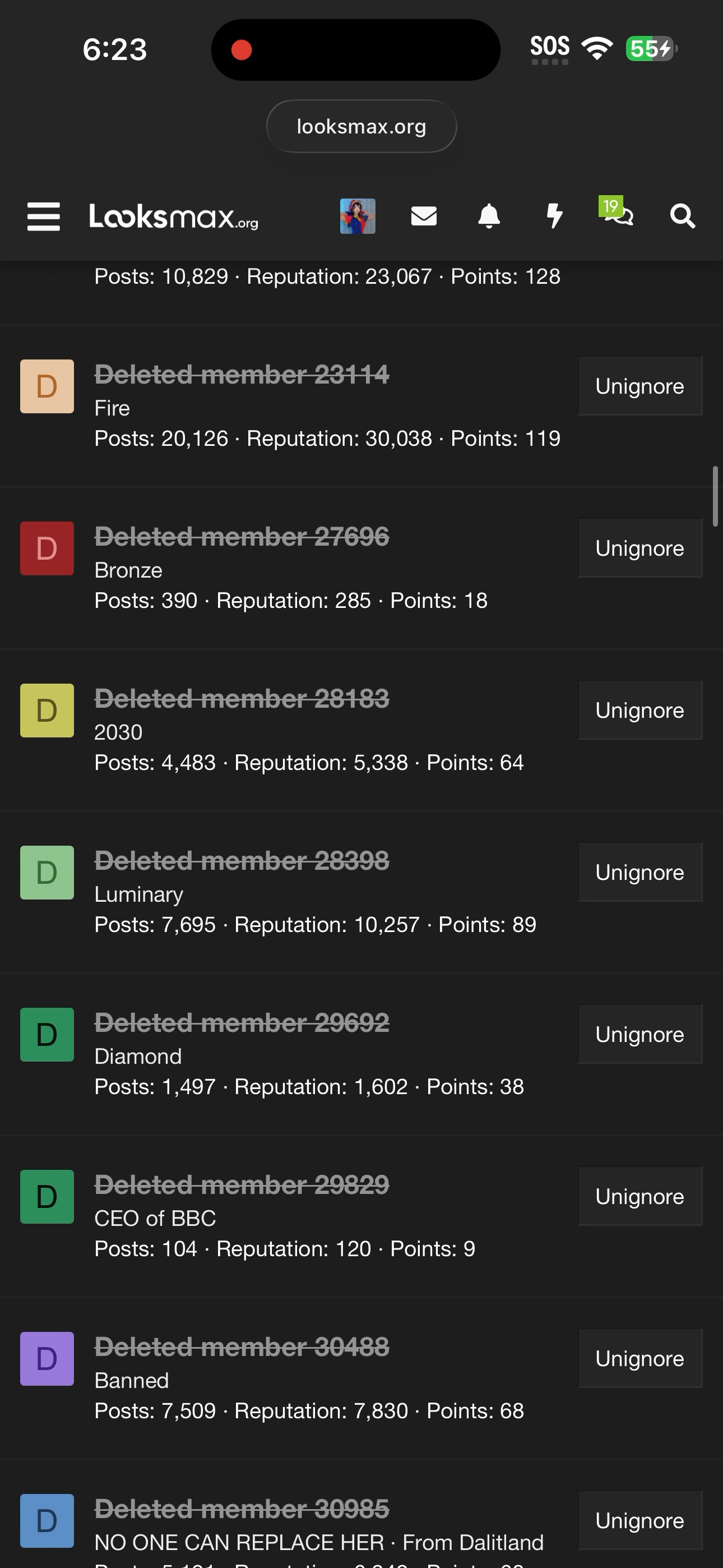This screenshot has height=1568, width=723.
Task: Tap red avatar of Deleted member 27696
Action: click(47, 548)
